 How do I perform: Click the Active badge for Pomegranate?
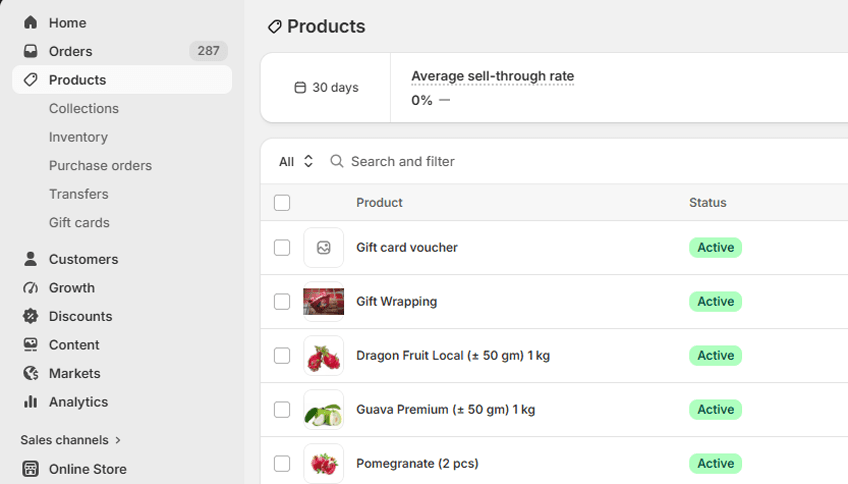[716, 464]
